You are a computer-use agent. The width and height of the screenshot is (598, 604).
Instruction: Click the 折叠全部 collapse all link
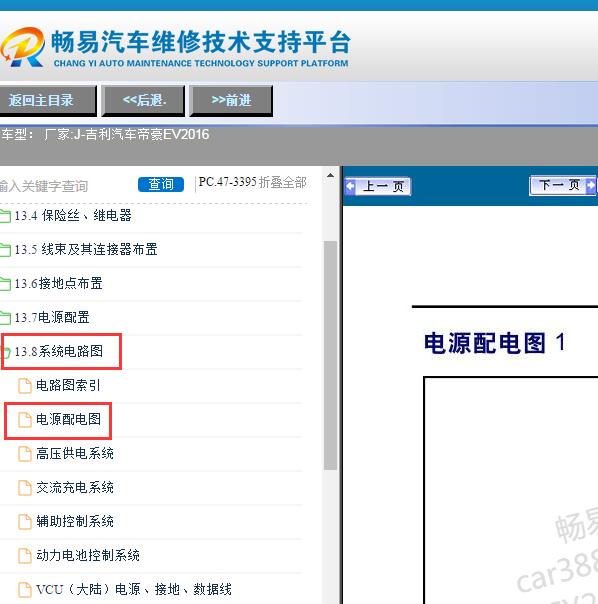click(x=282, y=182)
